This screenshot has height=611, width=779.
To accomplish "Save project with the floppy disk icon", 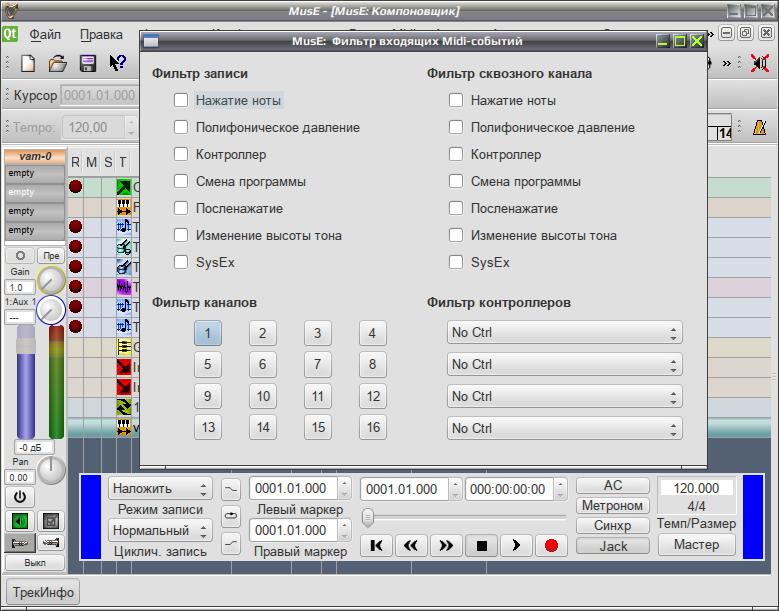I will [x=88, y=63].
